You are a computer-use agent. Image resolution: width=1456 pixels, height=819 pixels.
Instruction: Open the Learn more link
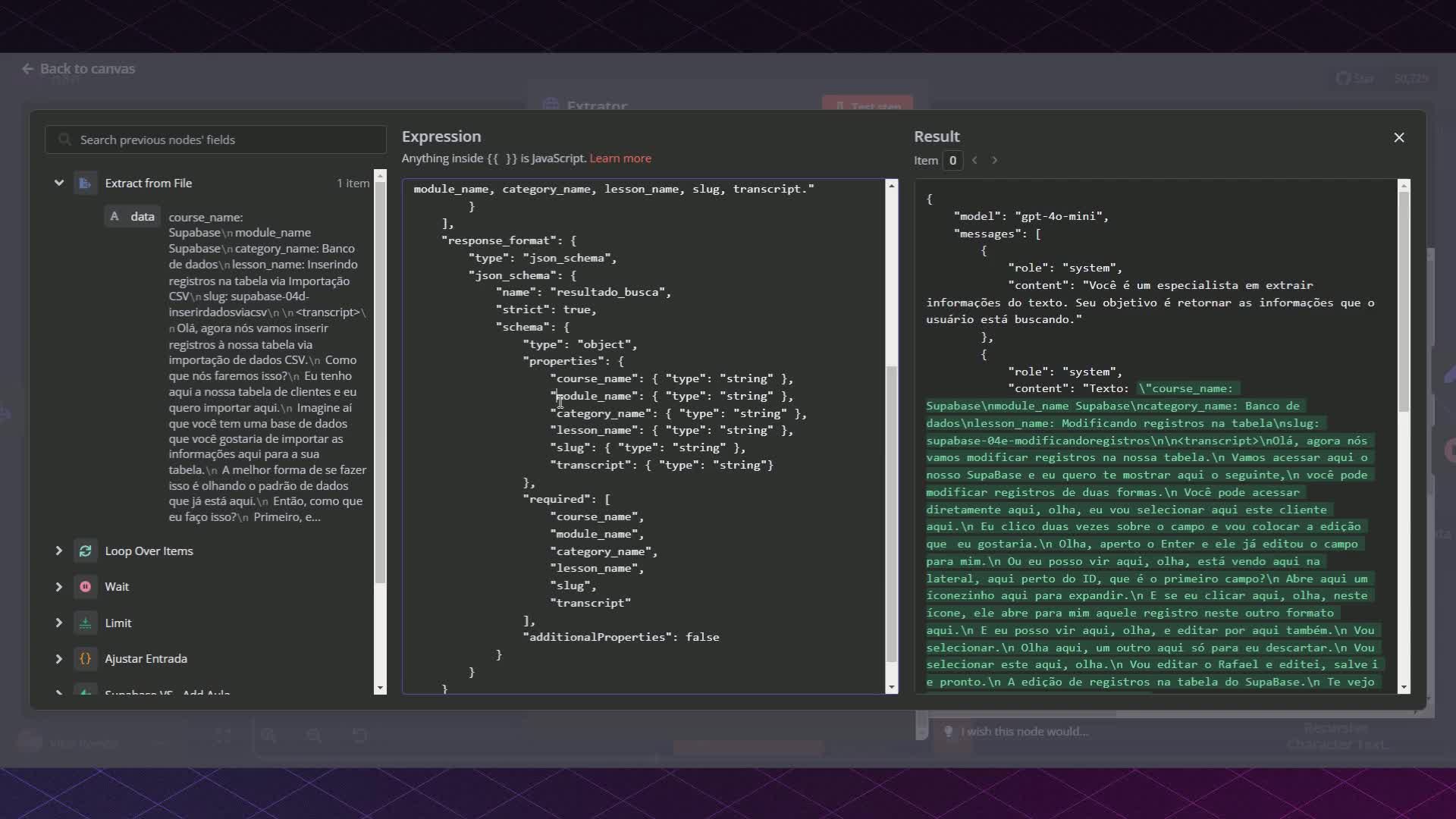point(620,158)
